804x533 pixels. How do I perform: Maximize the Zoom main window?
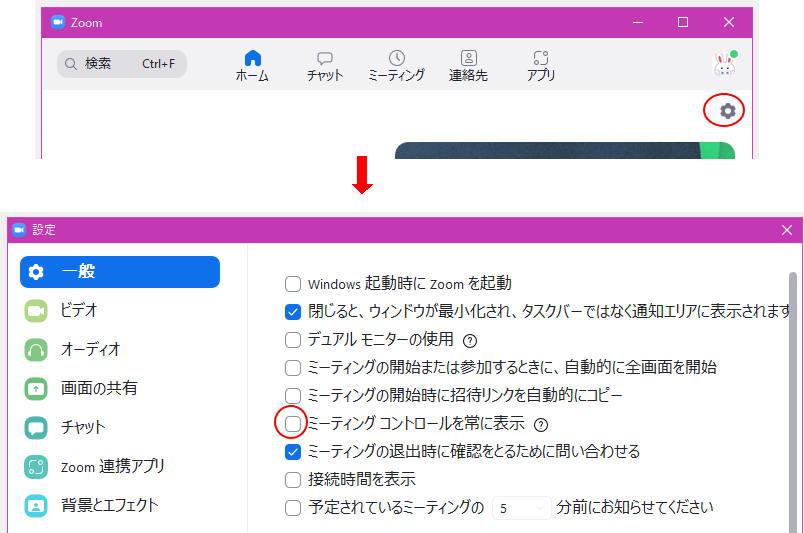pos(683,23)
